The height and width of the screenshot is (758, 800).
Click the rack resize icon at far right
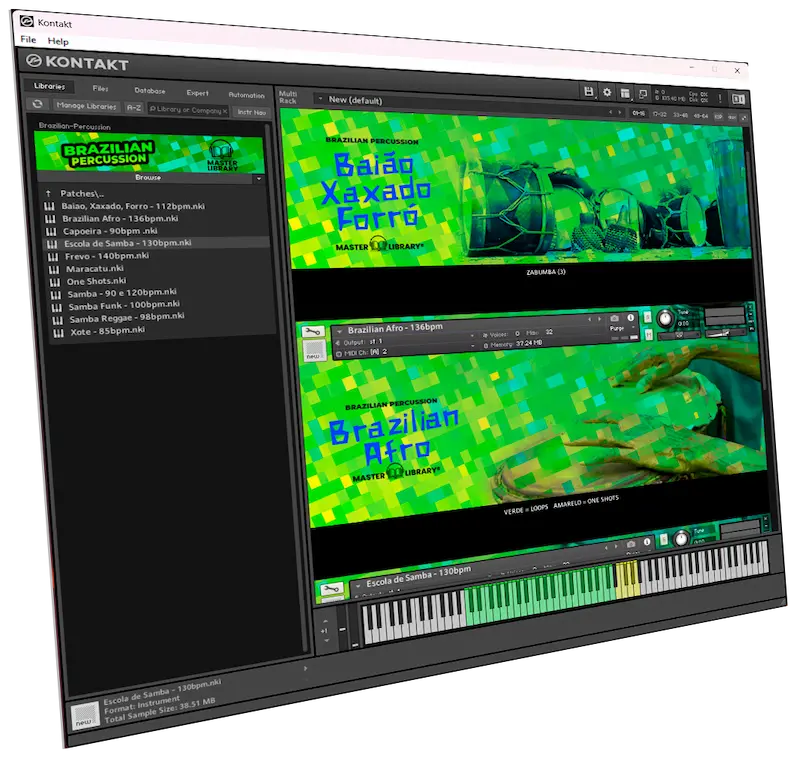[x=744, y=118]
